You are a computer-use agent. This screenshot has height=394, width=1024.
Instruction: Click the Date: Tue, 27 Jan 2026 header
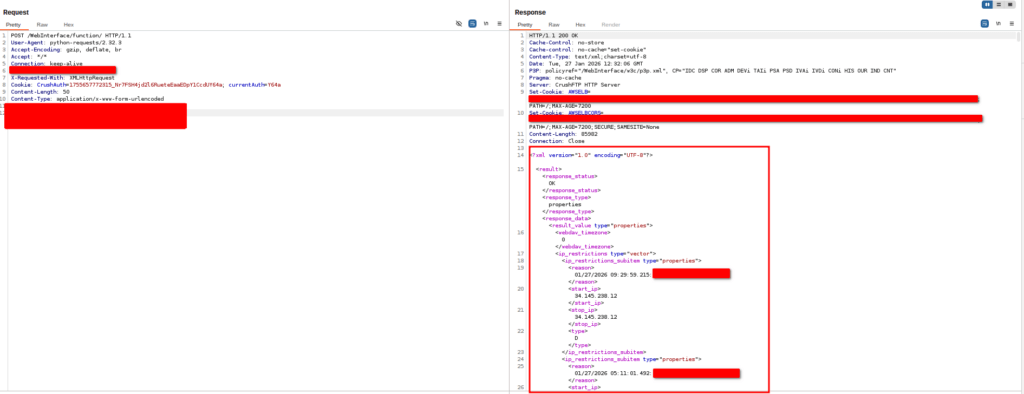click(587, 64)
